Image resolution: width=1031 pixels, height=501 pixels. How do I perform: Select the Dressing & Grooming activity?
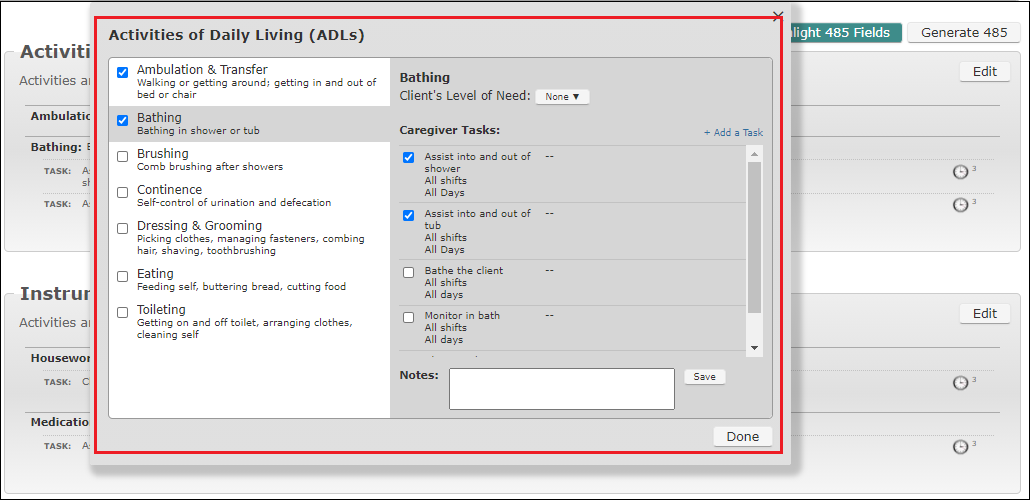pyautogui.click(x=199, y=226)
